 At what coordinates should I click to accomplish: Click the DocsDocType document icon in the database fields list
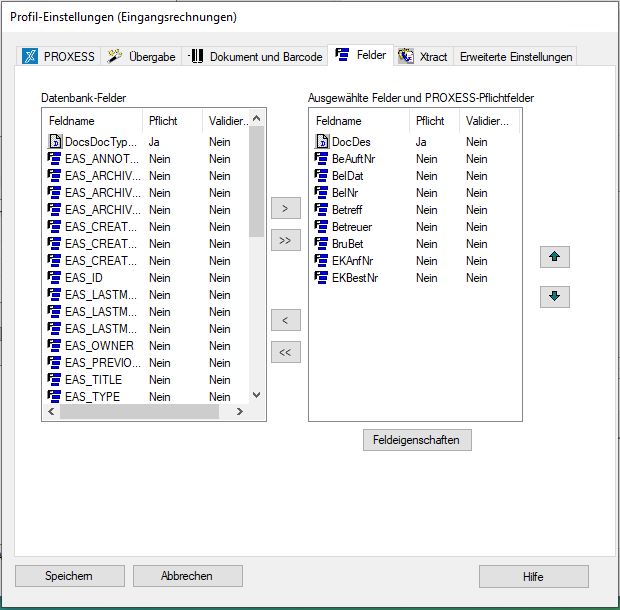(x=55, y=142)
